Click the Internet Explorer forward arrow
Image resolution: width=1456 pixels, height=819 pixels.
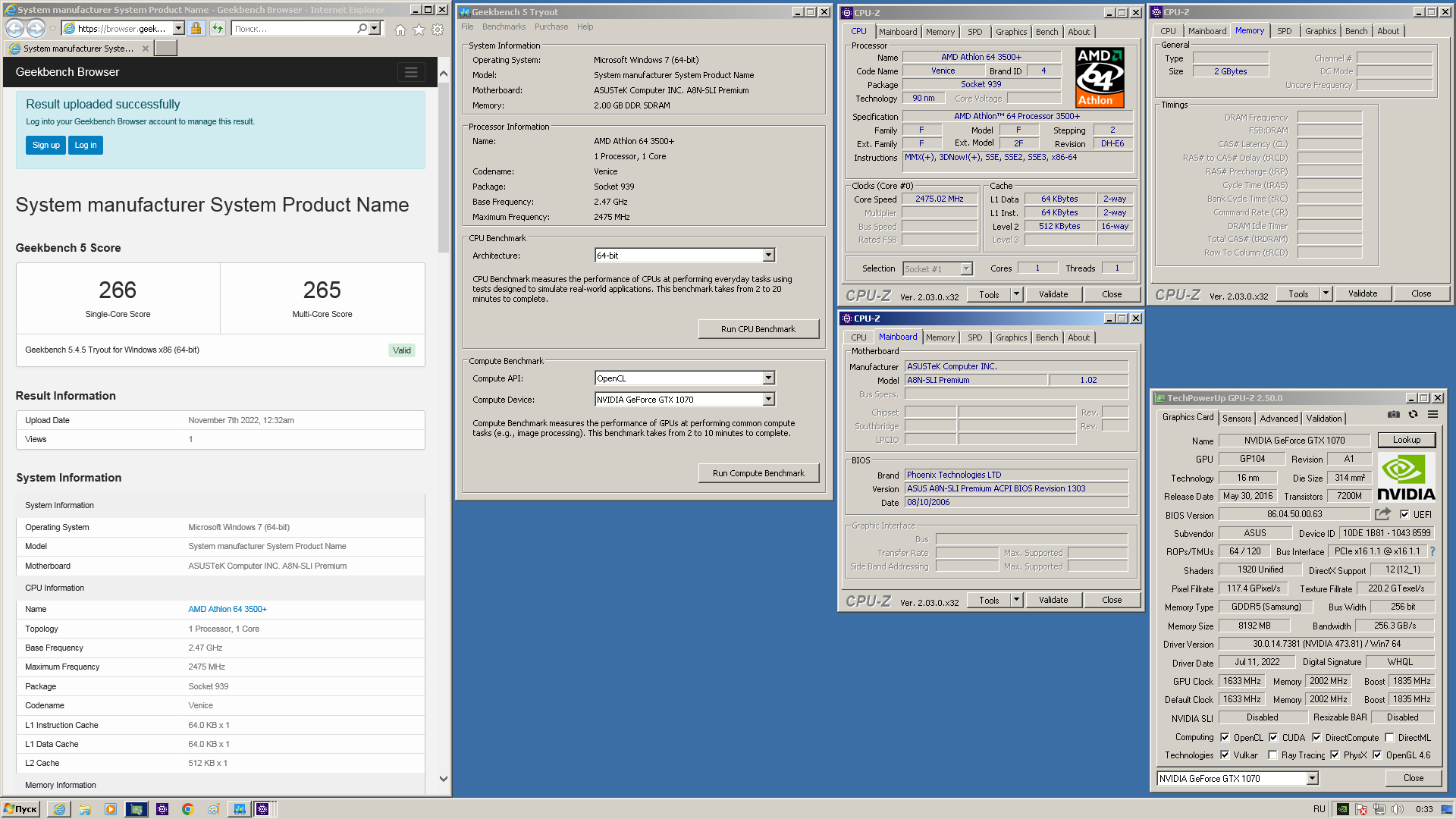click(36, 29)
